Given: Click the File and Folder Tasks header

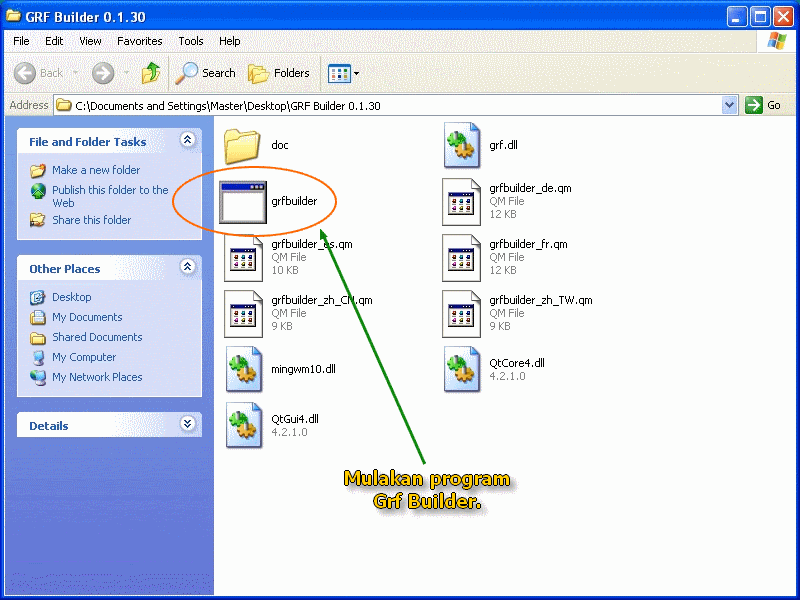Looking at the screenshot, I should point(88,142).
